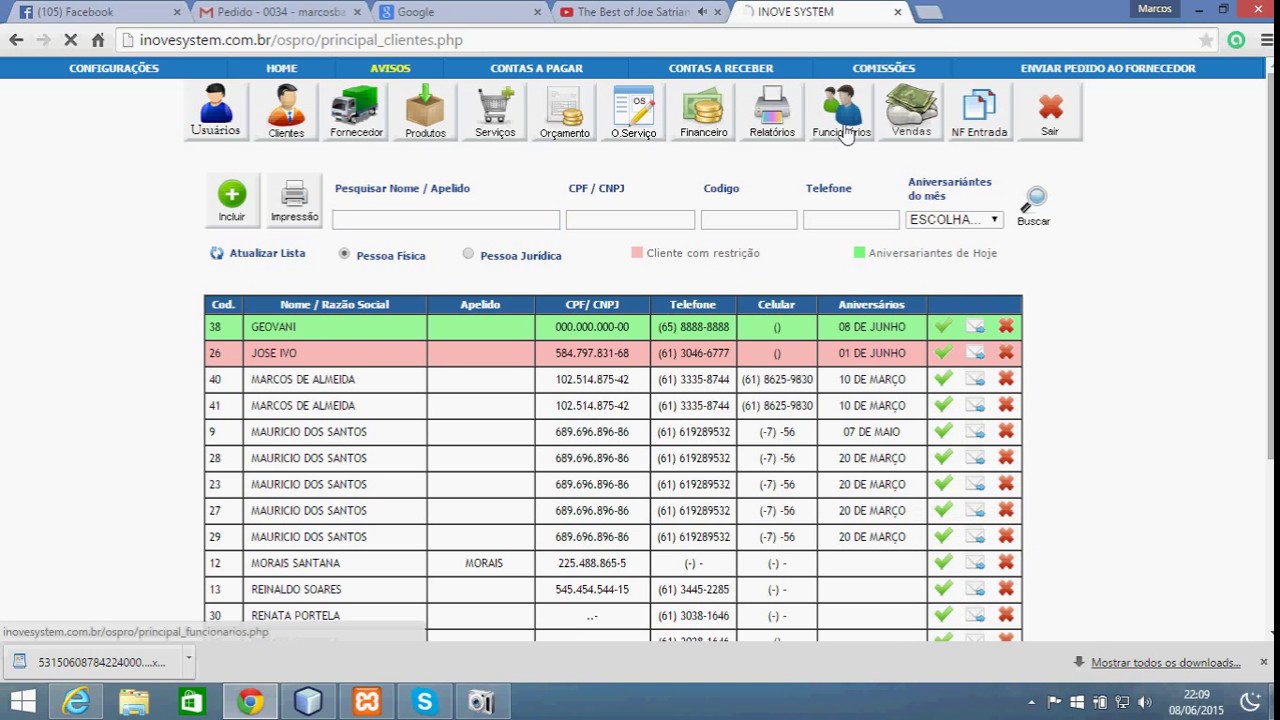Open Skype from the taskbar
This screenshot has width=1280, height=720.
coord(425,703)
